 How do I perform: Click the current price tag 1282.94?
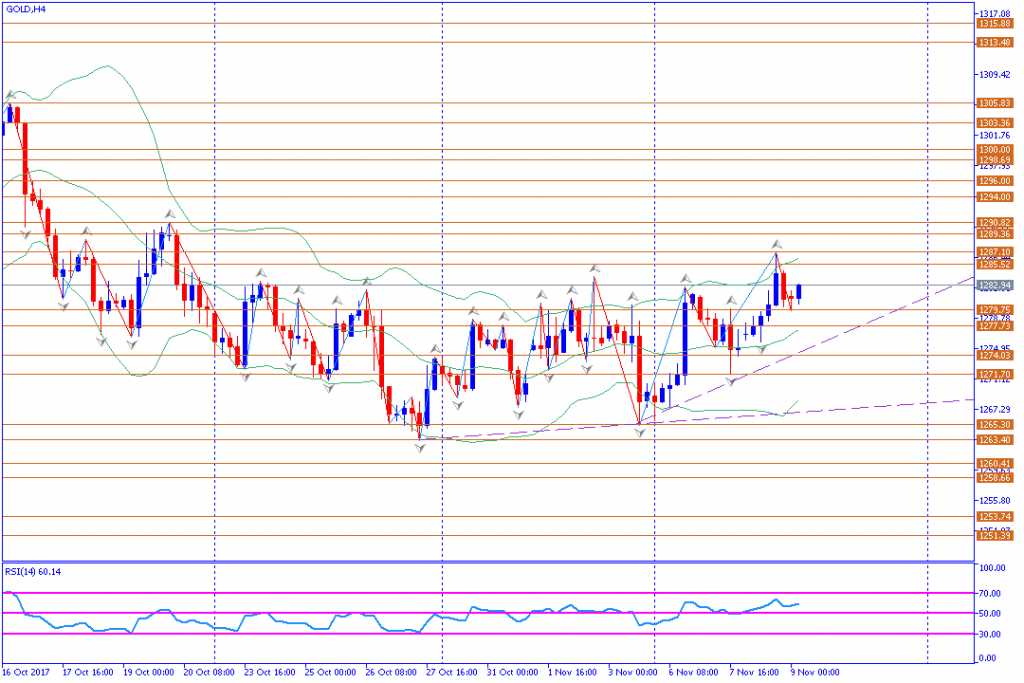tap(992, 286)
